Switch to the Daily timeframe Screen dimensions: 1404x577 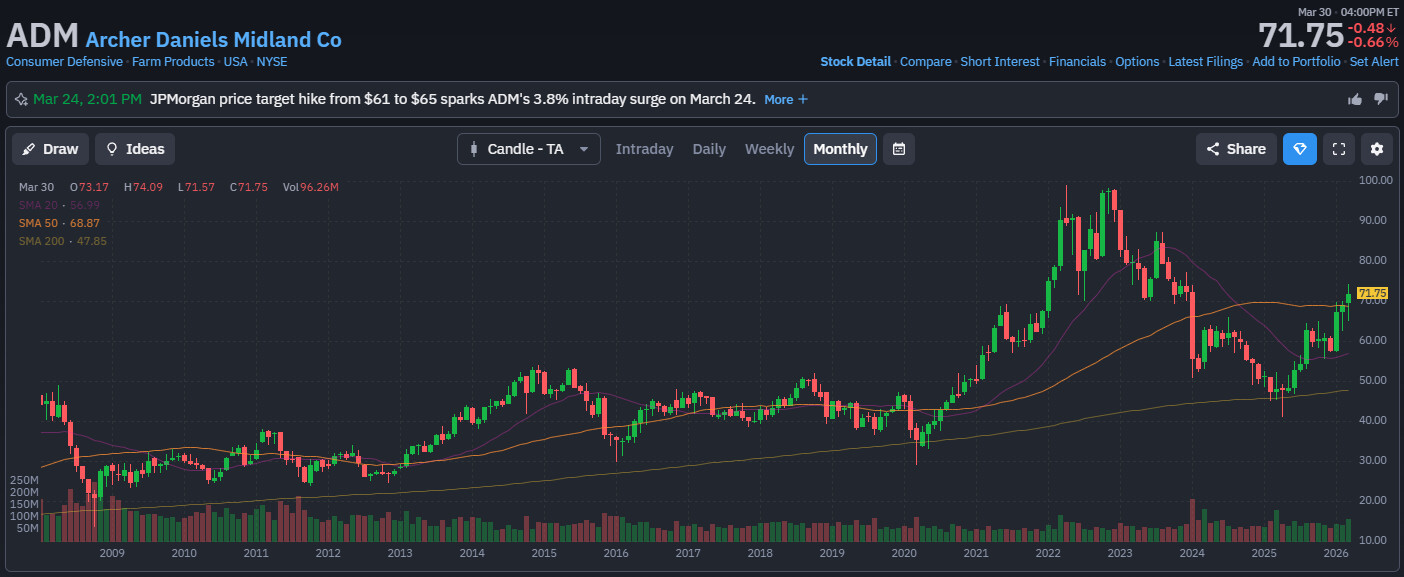709,149
